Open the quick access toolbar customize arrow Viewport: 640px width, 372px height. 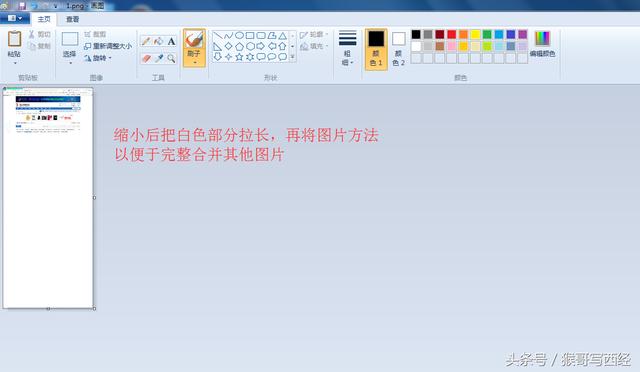56,6
